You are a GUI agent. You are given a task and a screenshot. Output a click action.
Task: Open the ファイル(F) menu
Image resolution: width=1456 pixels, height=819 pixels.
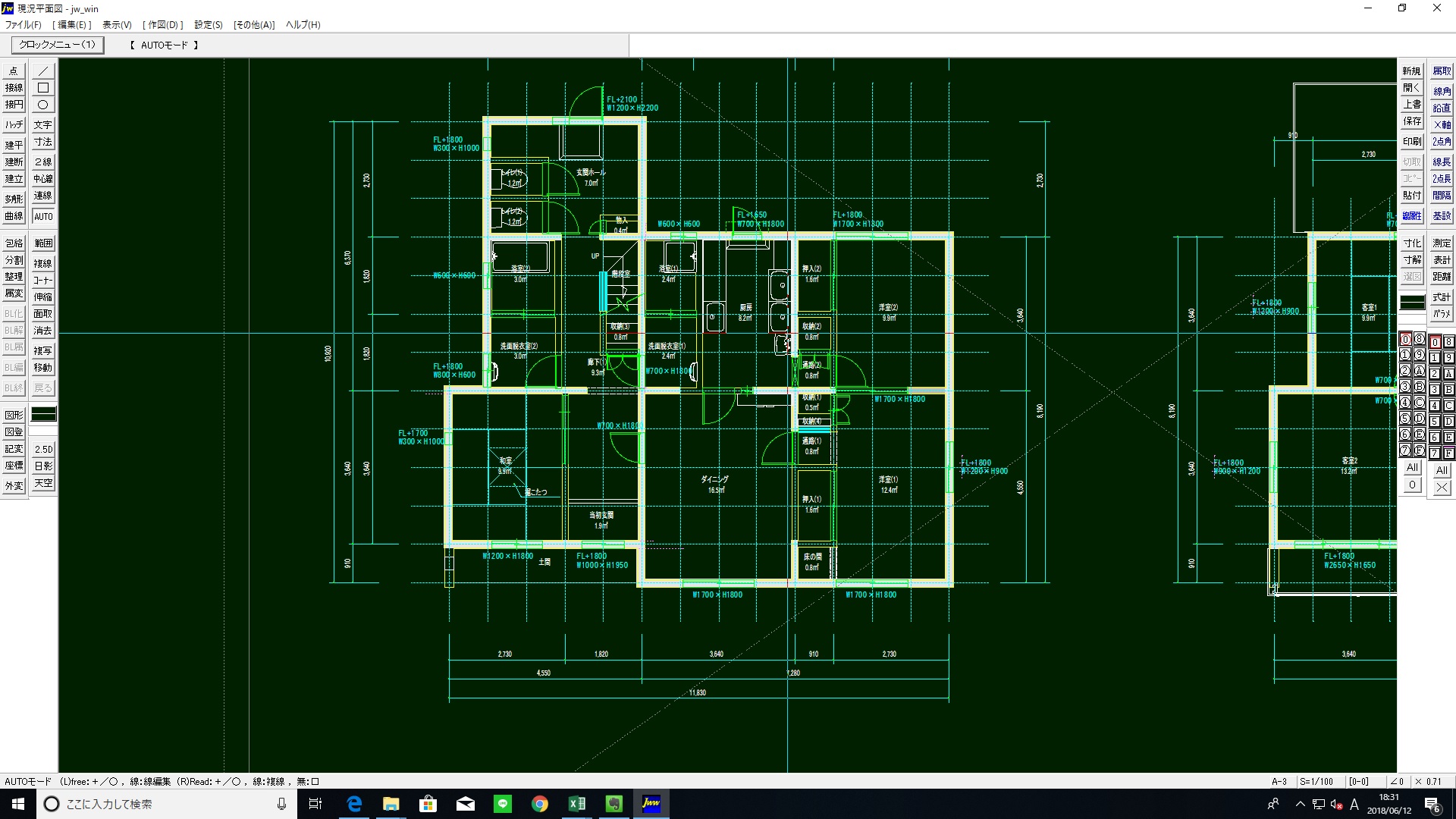coord(24,25)
